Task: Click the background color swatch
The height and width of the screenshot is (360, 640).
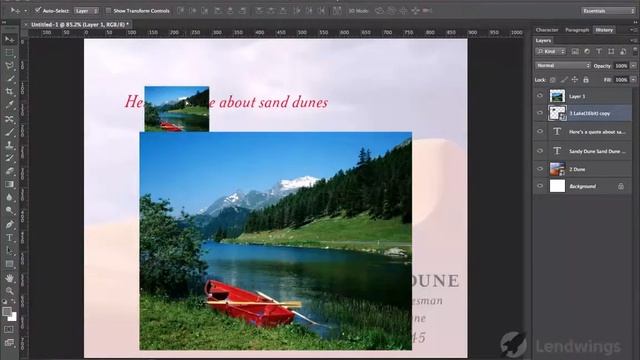Action: [x=13, y=317]
